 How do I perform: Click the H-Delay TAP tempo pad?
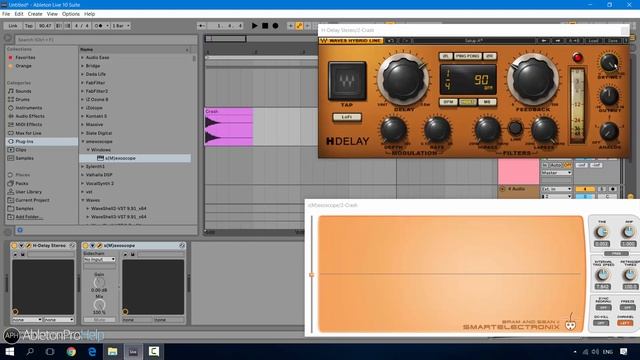coord(347,81)
